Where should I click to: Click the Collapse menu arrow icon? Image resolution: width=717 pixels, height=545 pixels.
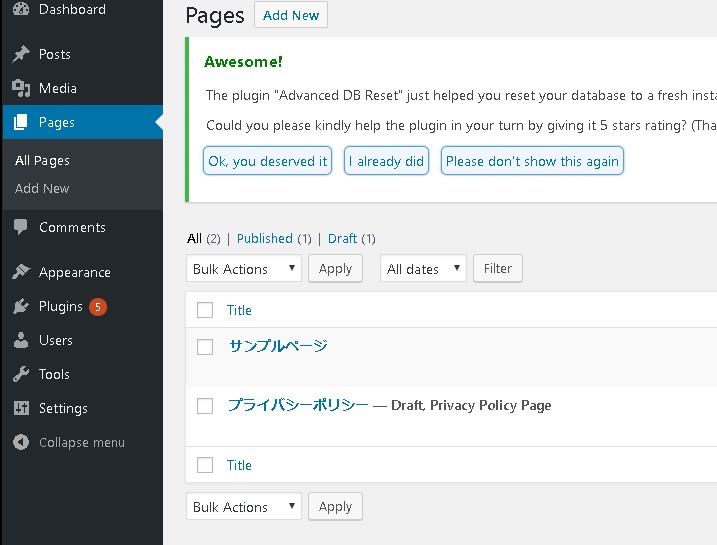click(x=21, y=442)
